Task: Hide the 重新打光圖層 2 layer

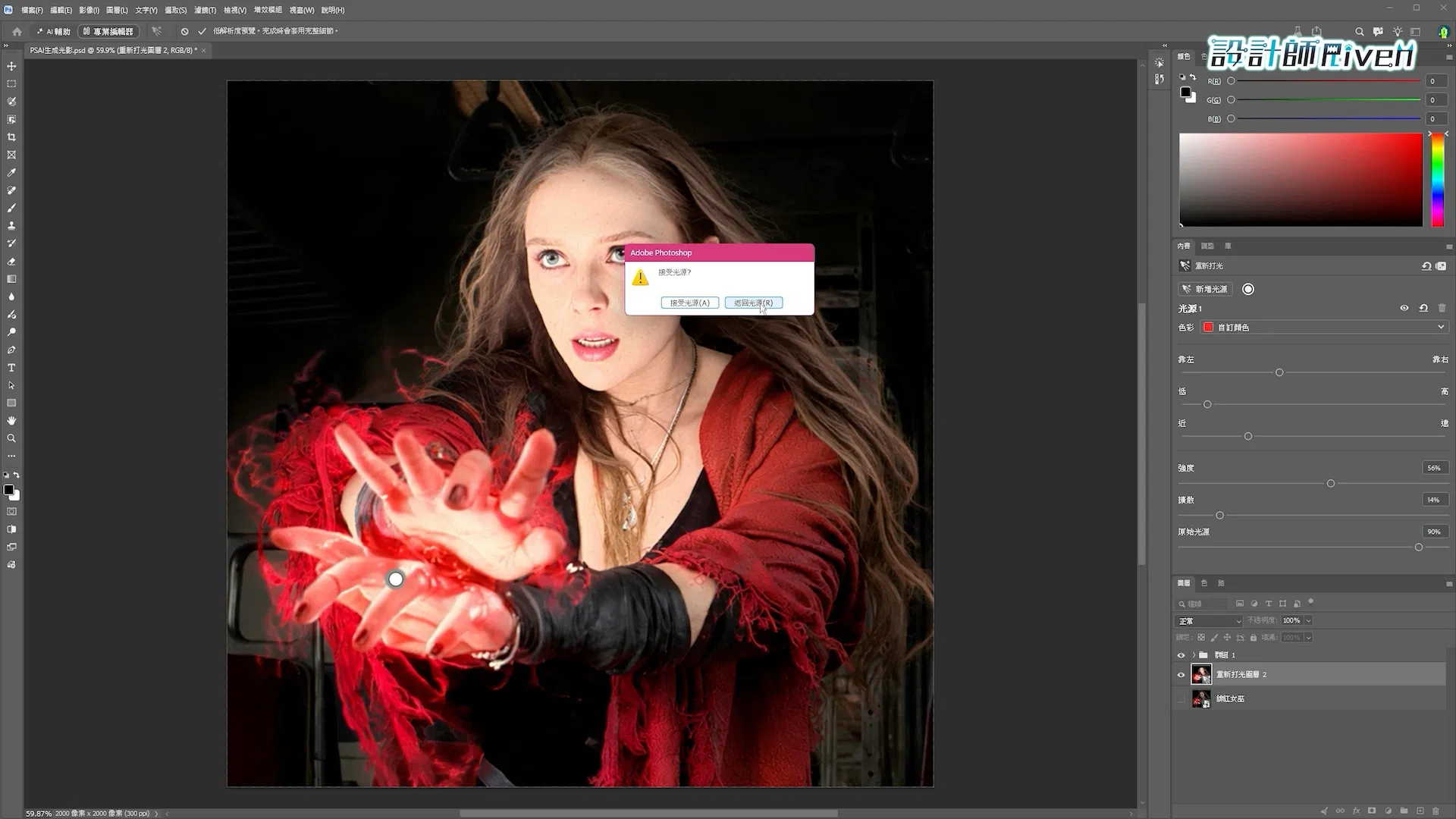Action: point(1181,675)
